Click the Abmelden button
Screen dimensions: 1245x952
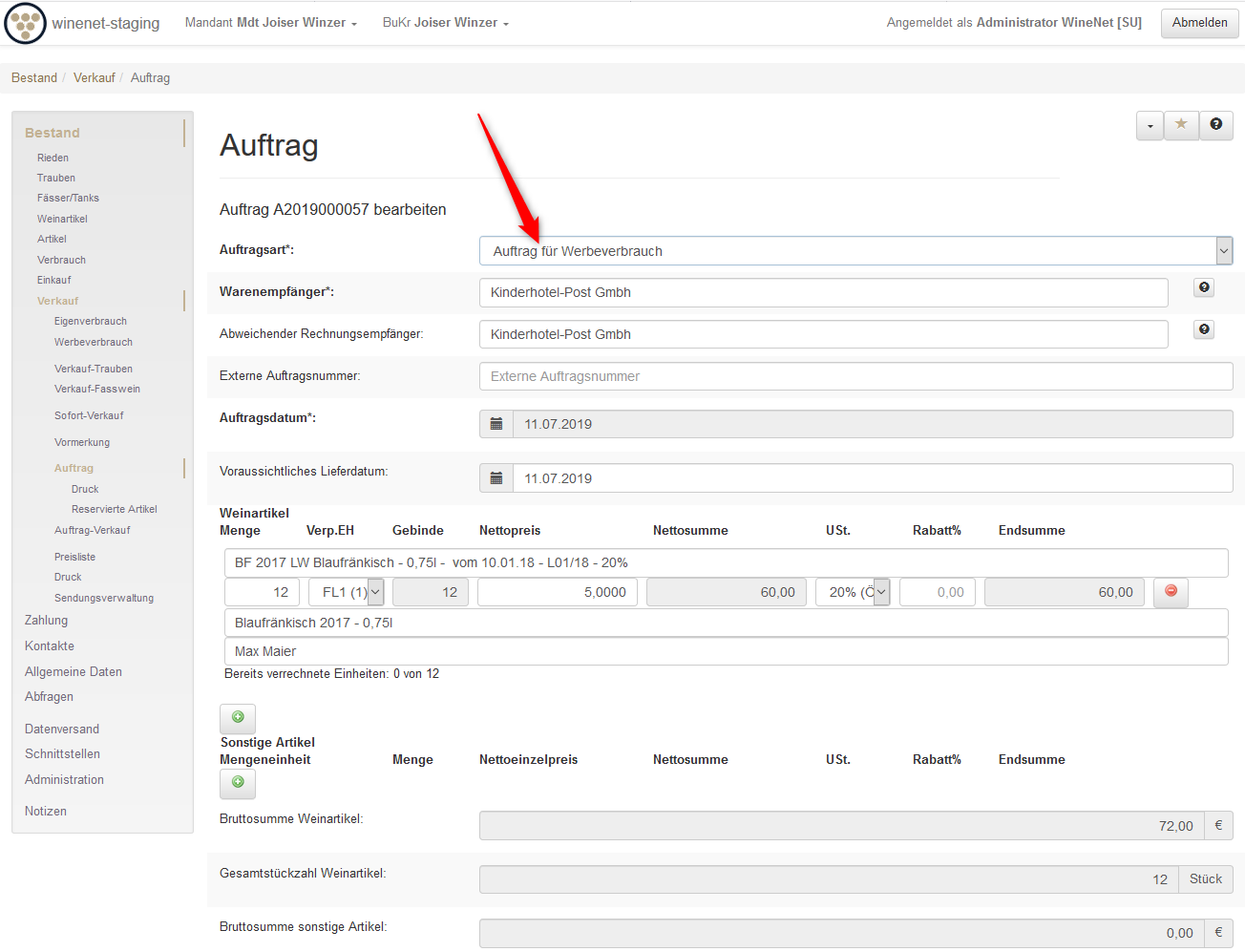(x=1199, y=23)
